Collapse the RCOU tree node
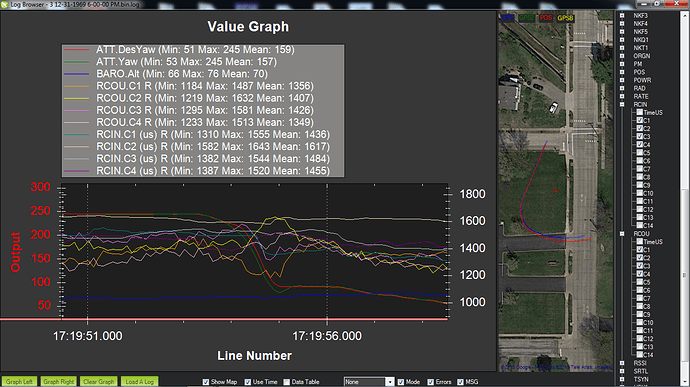 coord(622,234)
